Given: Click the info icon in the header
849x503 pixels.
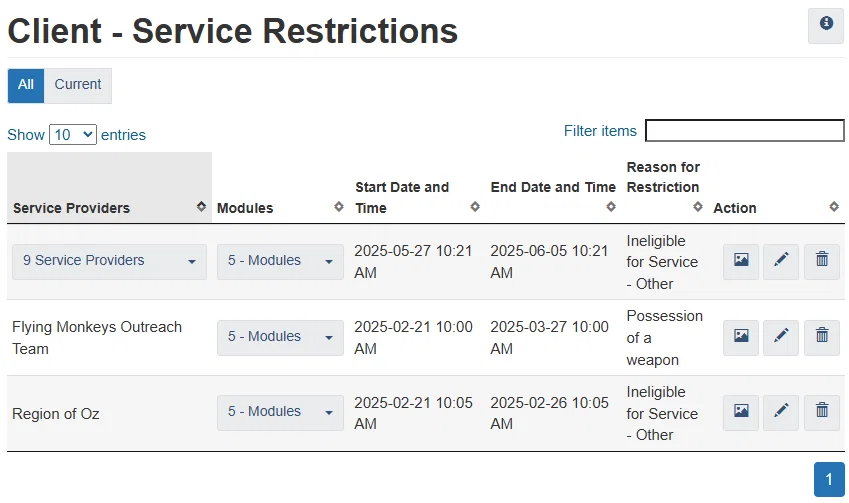Looking at the screenshot, I should click(826, 24).
